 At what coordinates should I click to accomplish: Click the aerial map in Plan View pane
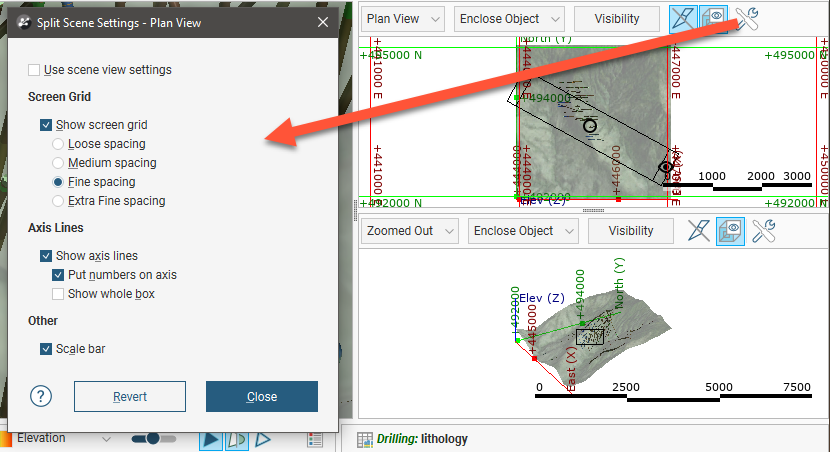pos(593,122)
